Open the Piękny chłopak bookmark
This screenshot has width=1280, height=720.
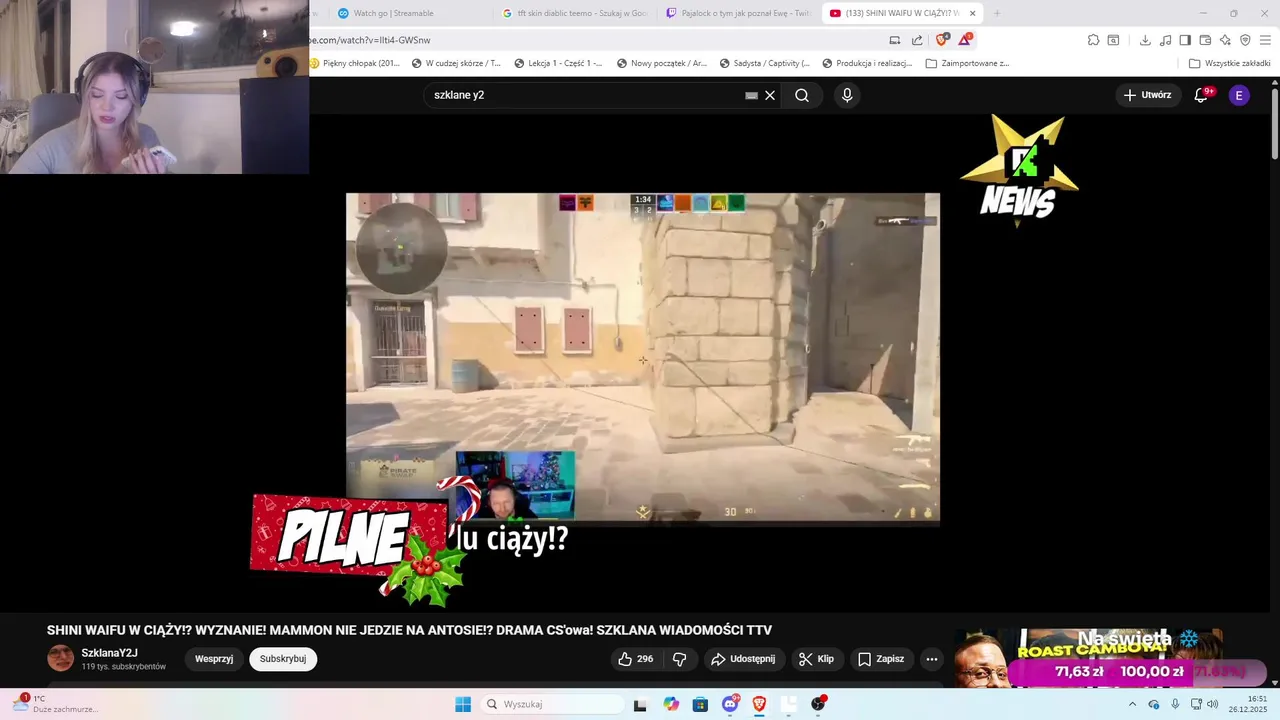pos(354,63)
